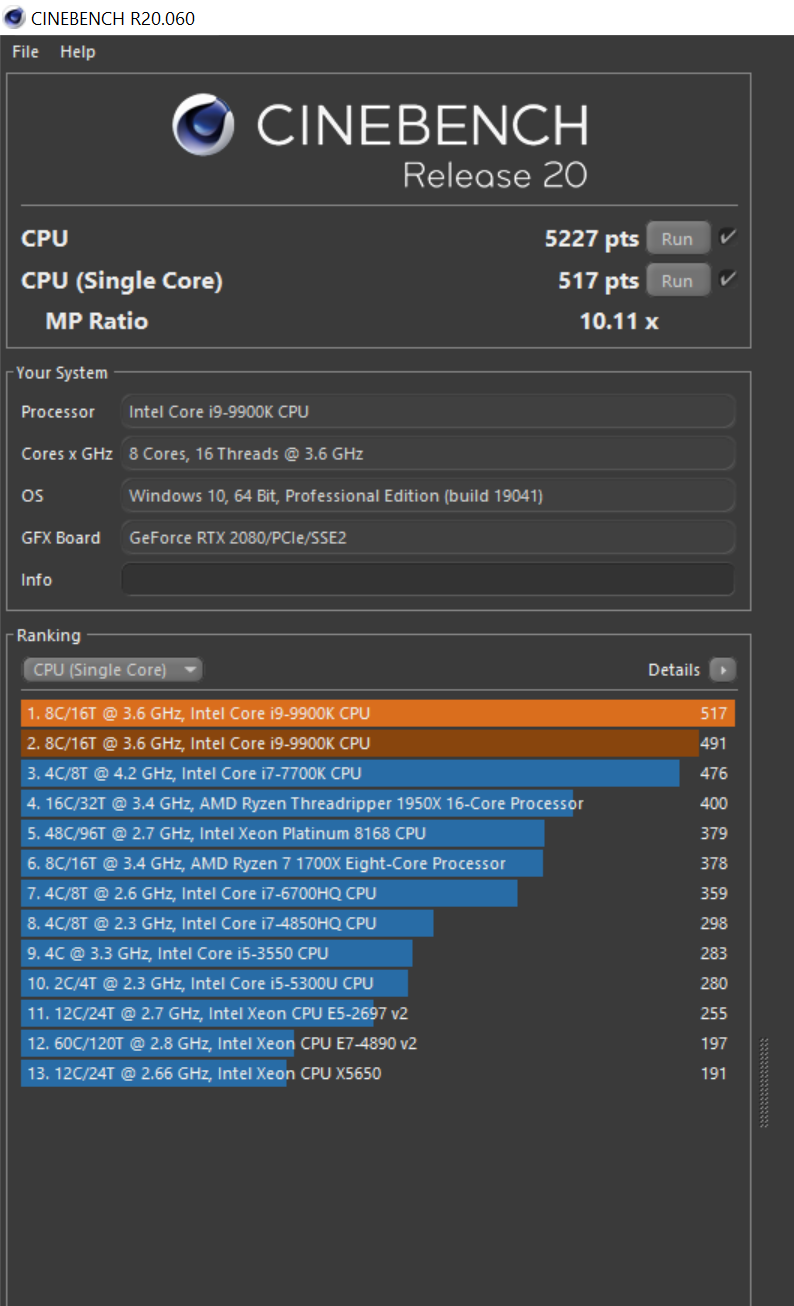Image resolution: width=794 pixels, height=1306 pixels.
Task: Click the Processor field
Action: click(428, 412)
